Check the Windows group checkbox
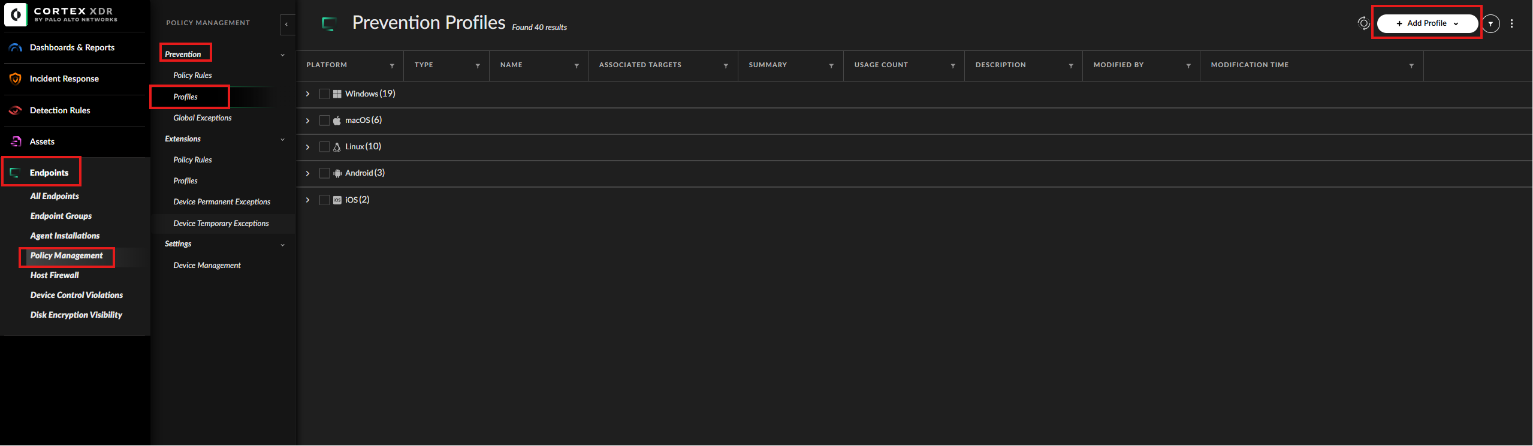The height and width of the screenshot is (446, 1533). click(324, 94)
